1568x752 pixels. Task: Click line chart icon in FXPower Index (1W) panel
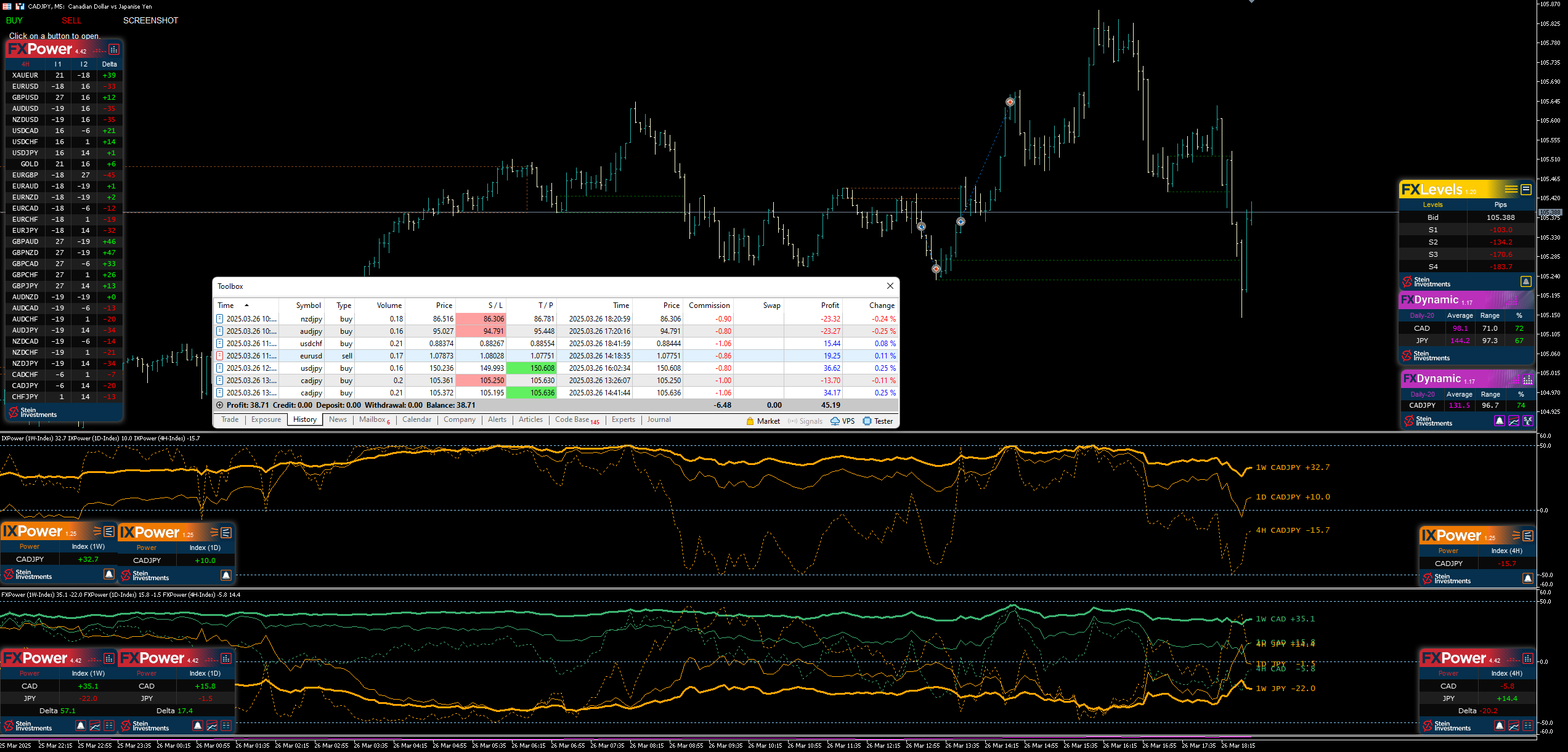point(95,726)
